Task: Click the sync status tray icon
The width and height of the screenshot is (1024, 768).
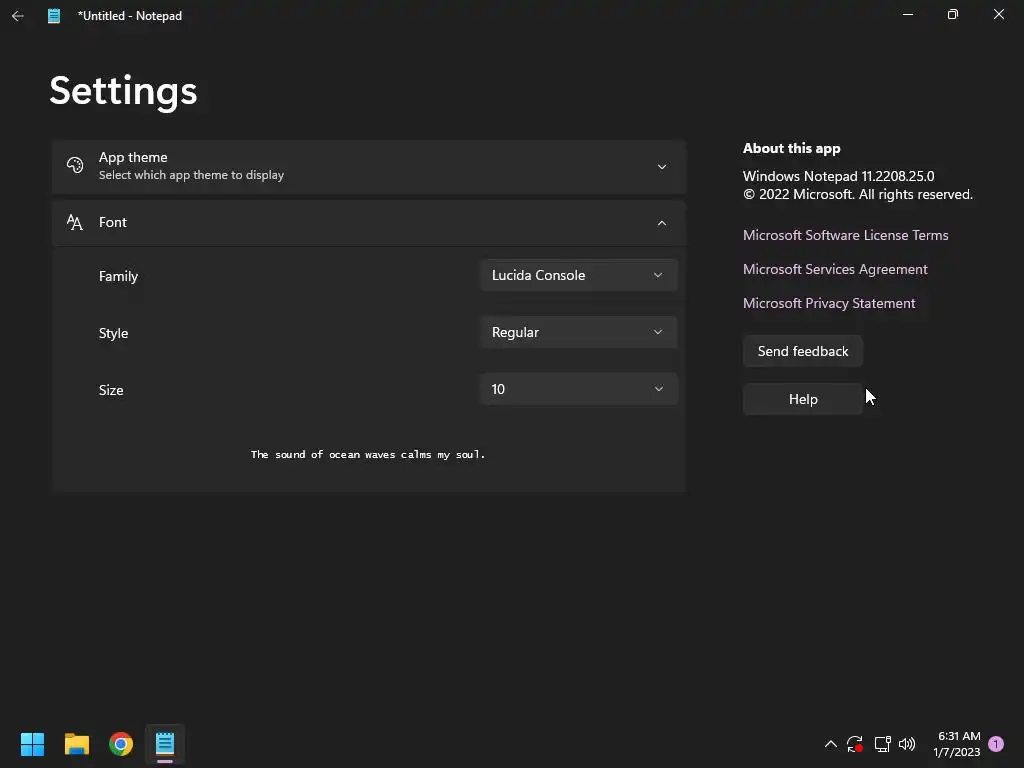Action: (x=855, y=744)
